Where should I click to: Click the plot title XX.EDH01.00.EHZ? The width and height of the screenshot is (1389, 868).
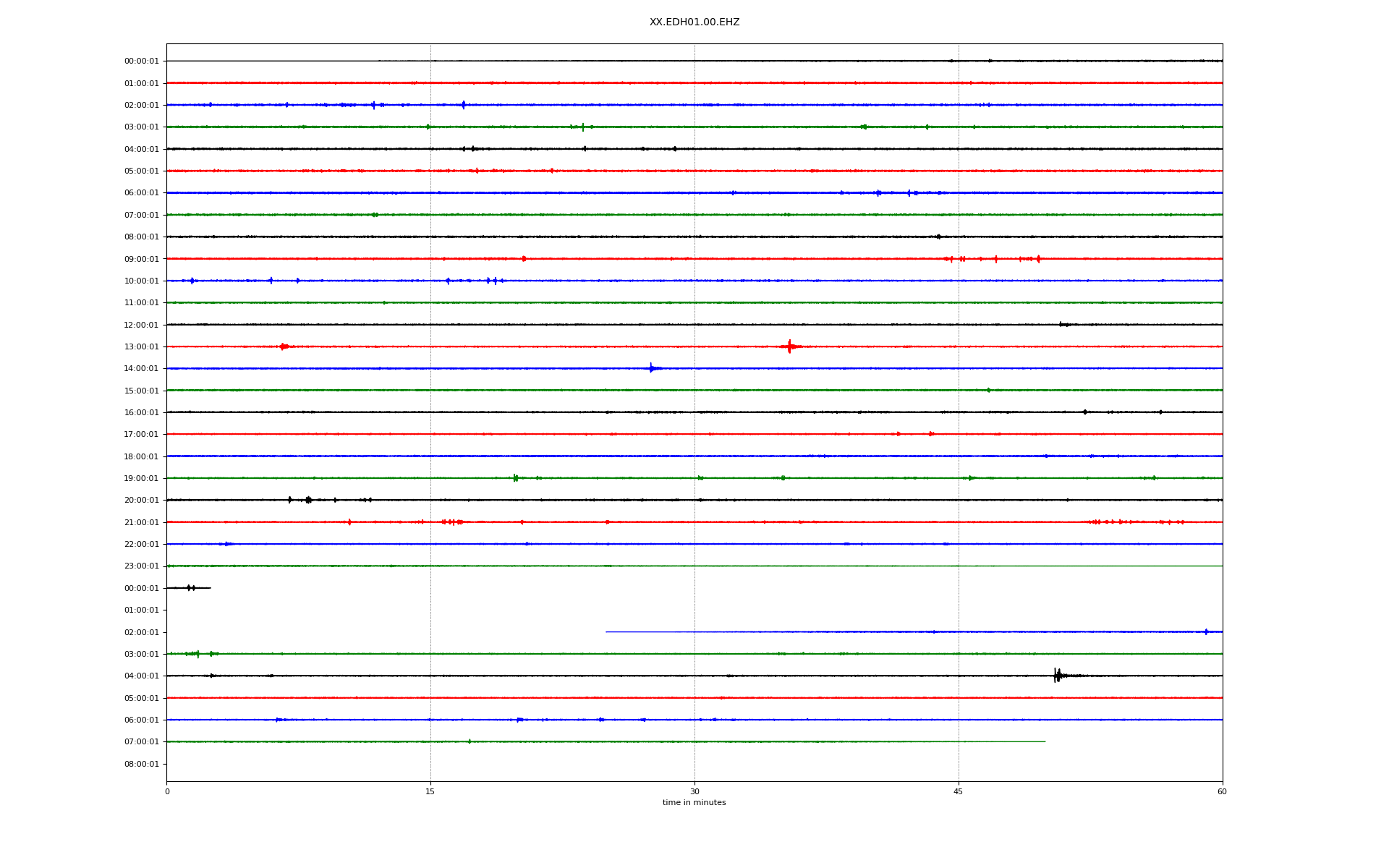pyautogui.click(x=694, y=22)
